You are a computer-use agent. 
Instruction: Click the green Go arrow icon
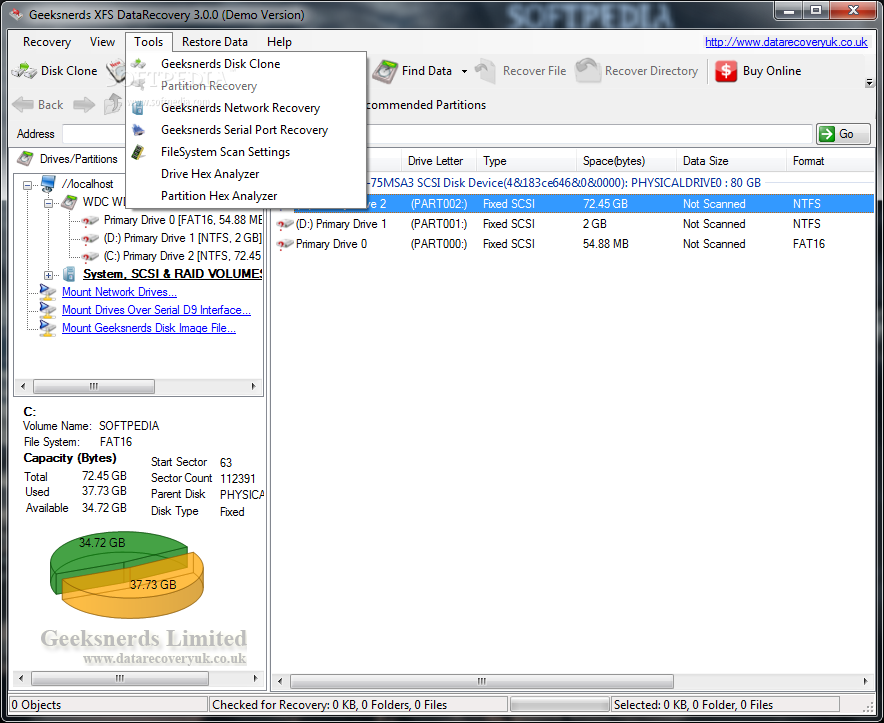pyautogui.click(x=827, y=134)
